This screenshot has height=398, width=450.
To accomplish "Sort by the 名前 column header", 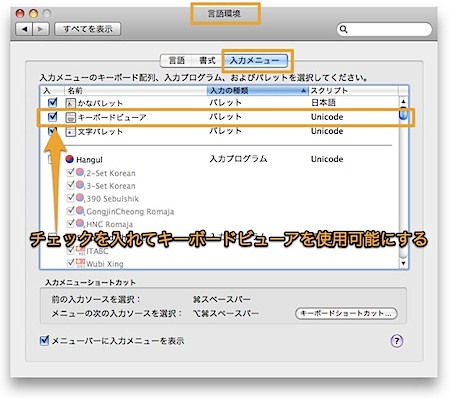I will [x=136, y=91].
